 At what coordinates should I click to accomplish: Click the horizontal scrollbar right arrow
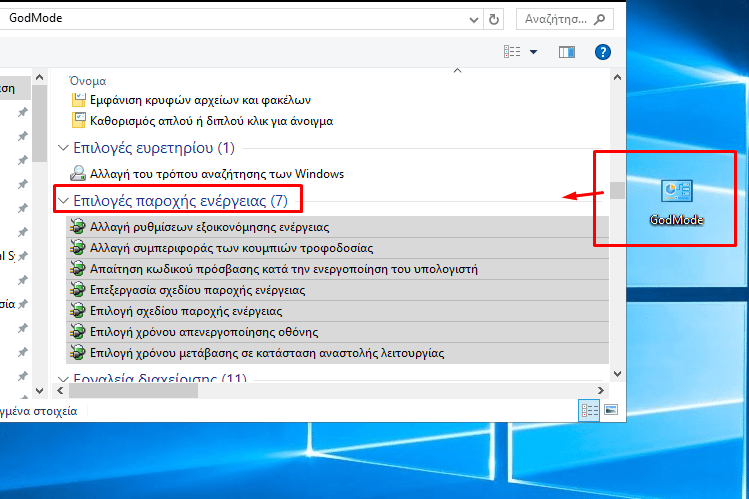point(601,391)
